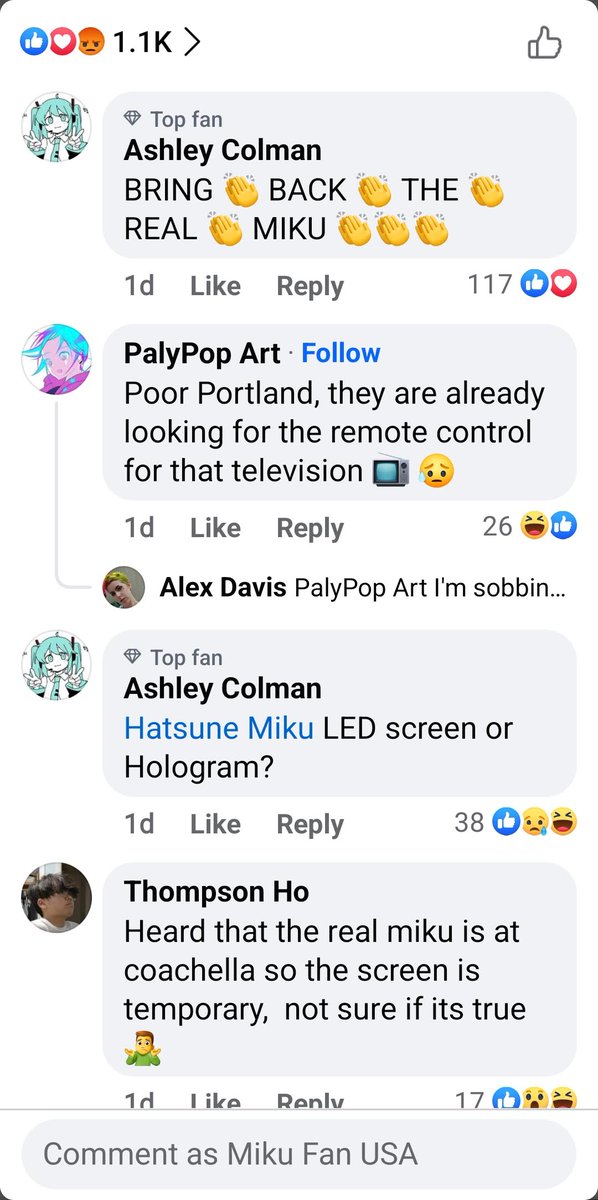Open Thompson Ho's profile picture
This screenshot has height=1200, width=598.
click(56, 896)
